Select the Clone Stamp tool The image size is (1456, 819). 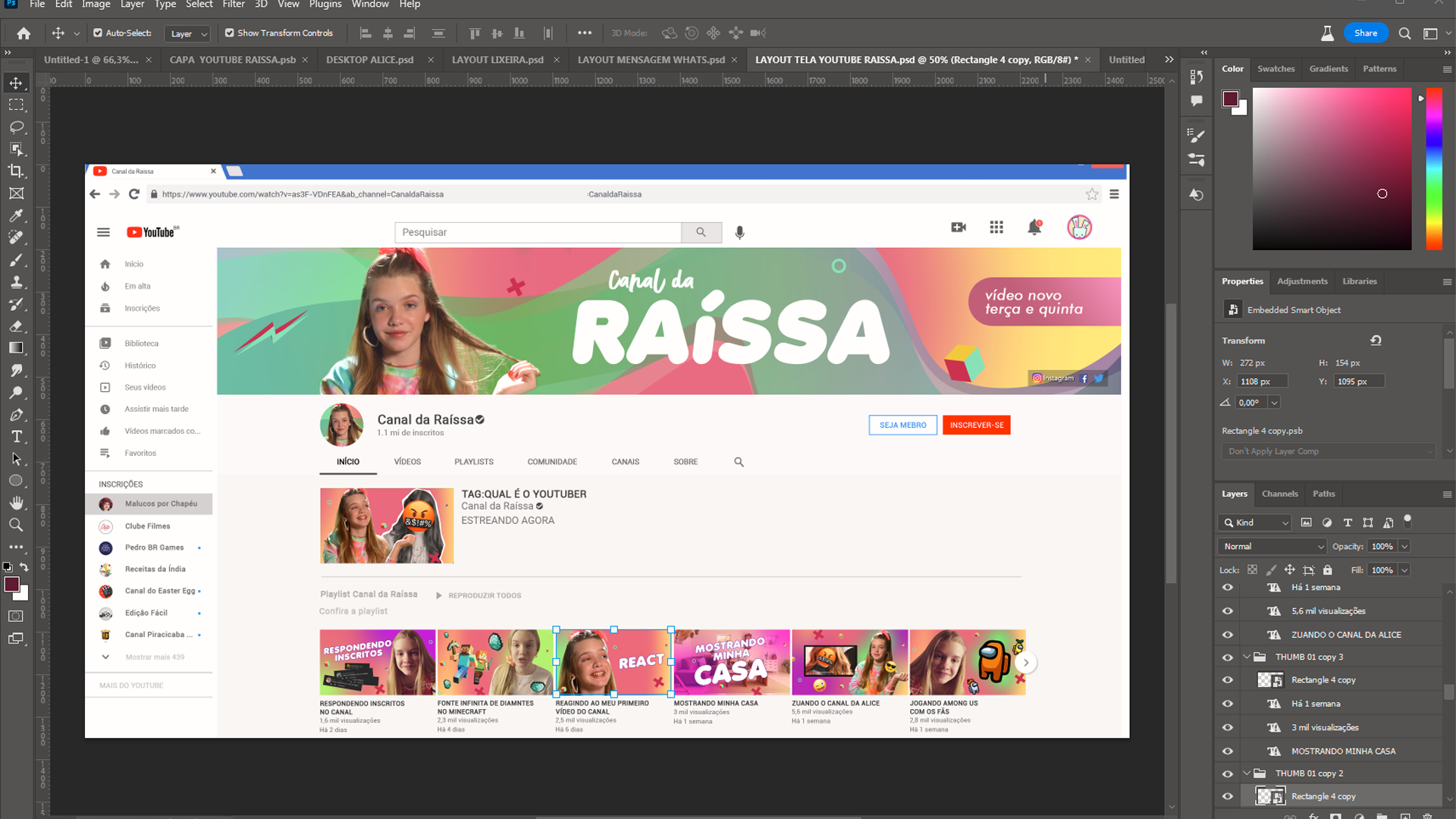pyautogui.click(x=16, y=282)
